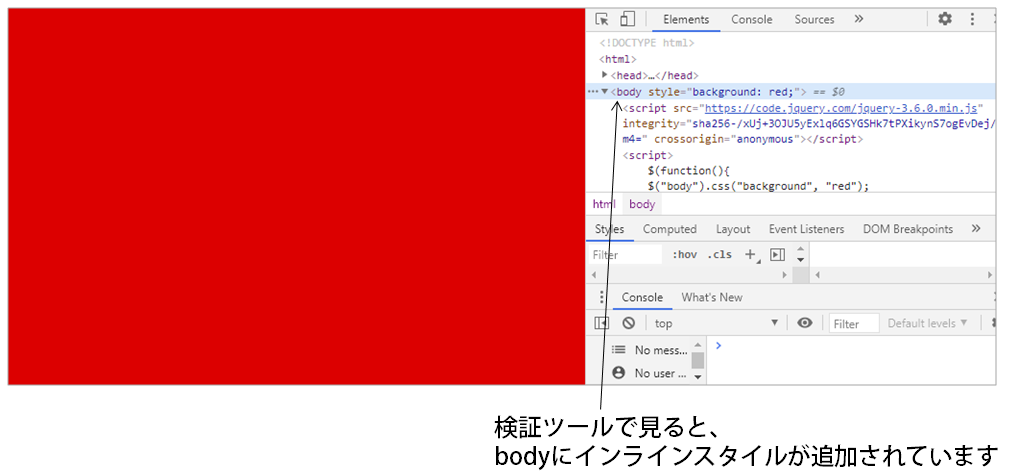Click the console prompt chevron
This screenshot has height=473, width=1009.
point(718,346)
